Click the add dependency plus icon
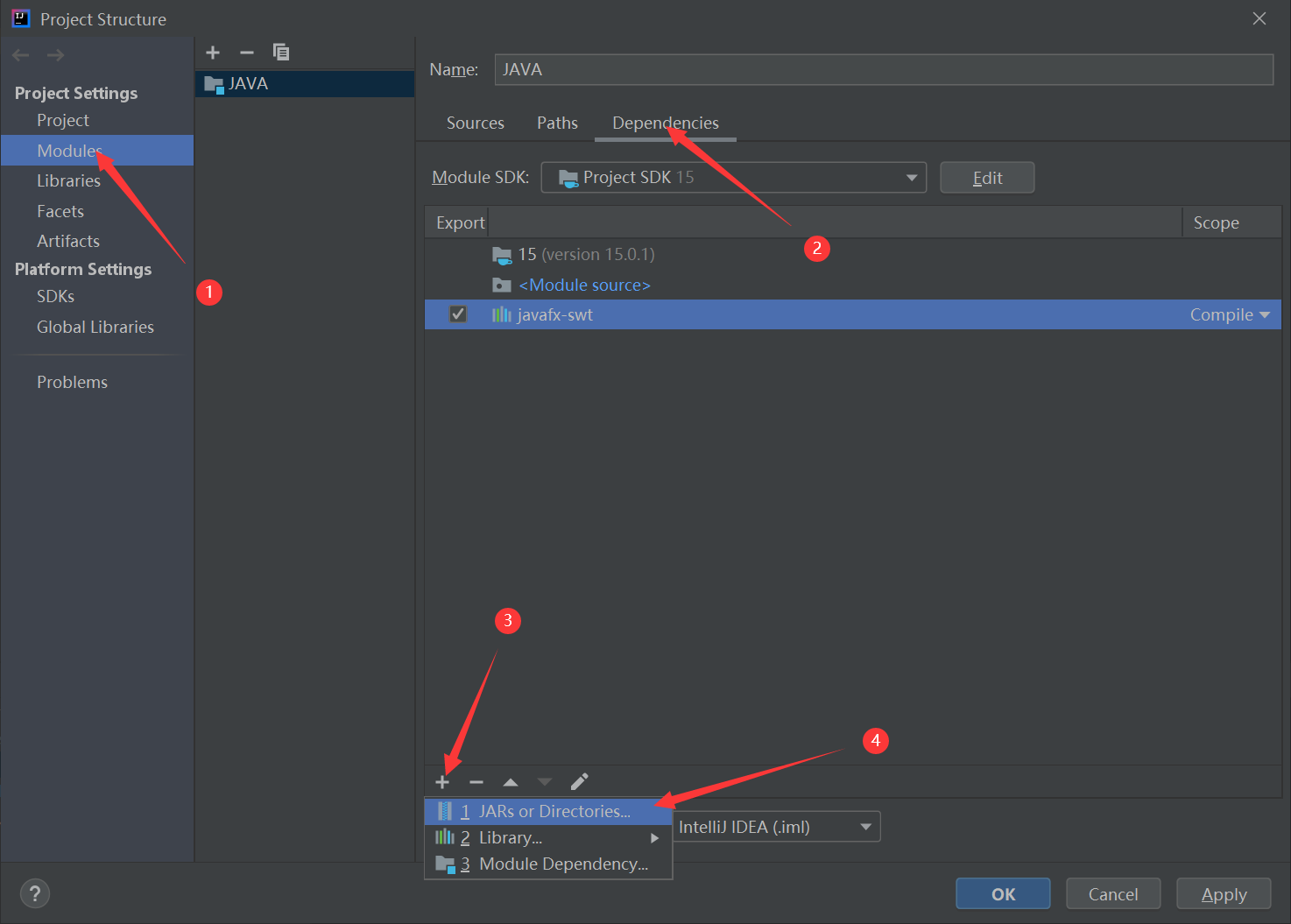 [442, 782]
